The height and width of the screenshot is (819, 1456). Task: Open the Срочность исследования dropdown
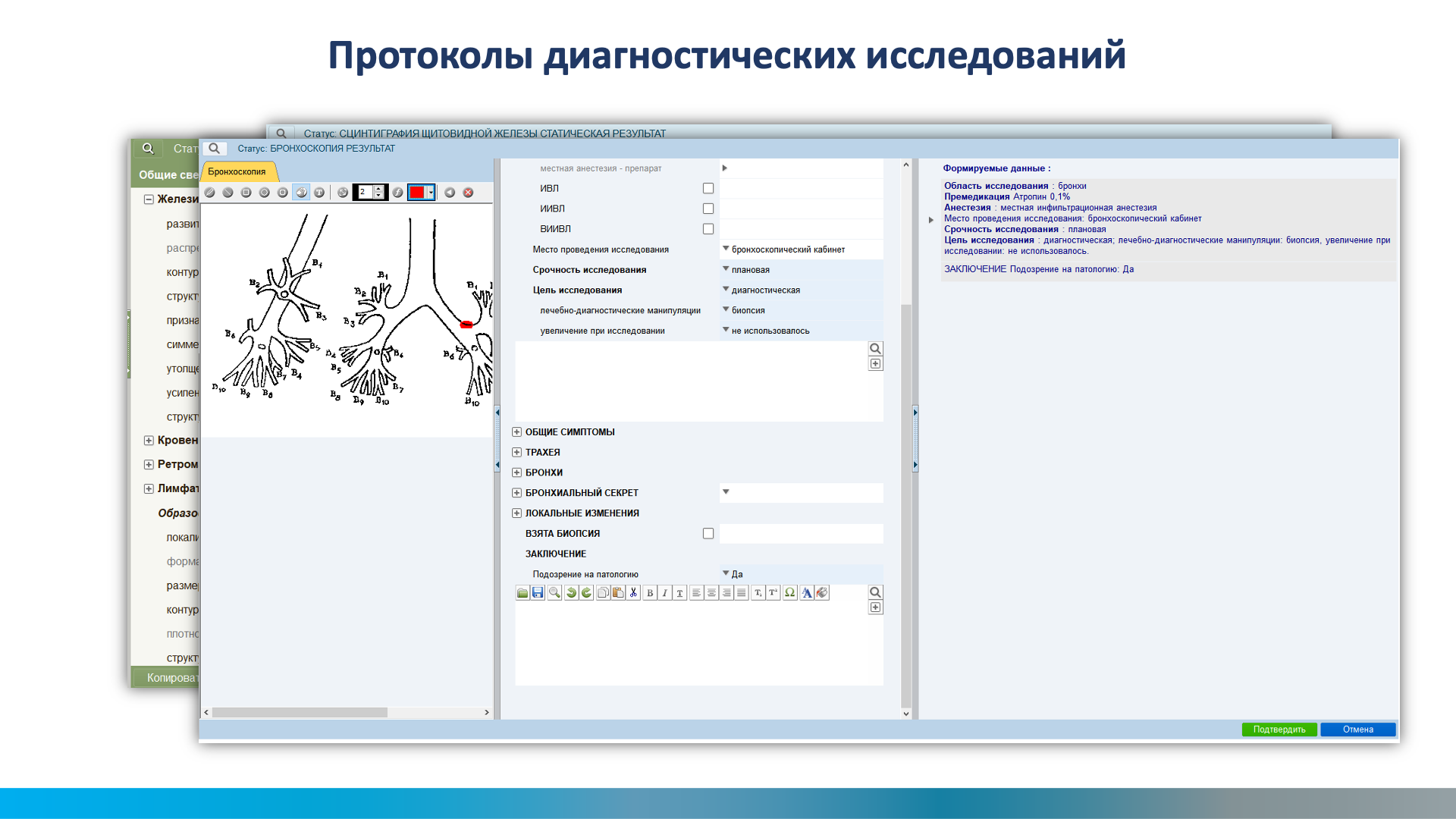[802, 270]
